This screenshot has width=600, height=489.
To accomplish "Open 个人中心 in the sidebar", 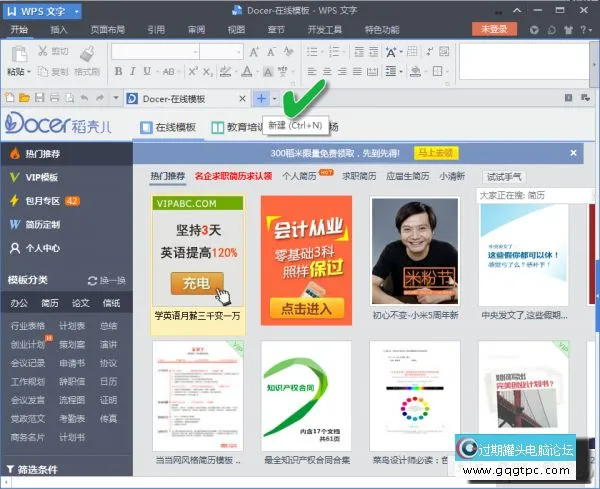I will coord(42,248).
